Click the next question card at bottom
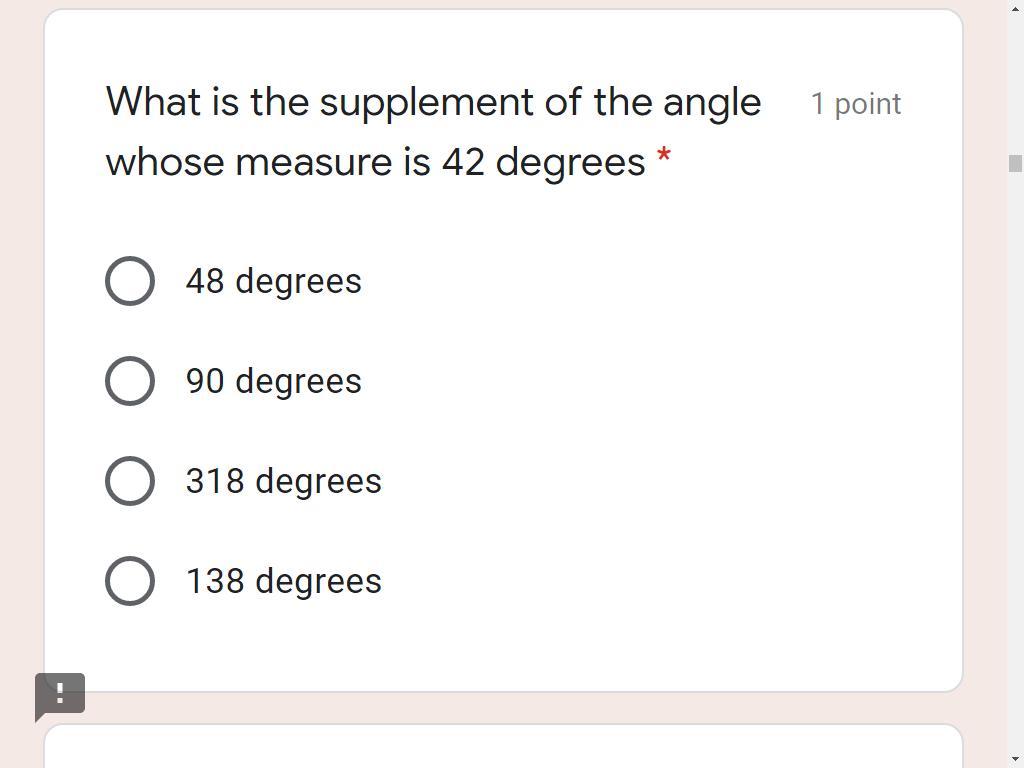The width and height of the screenshot is (1024, 768). [x=503, y=748]
